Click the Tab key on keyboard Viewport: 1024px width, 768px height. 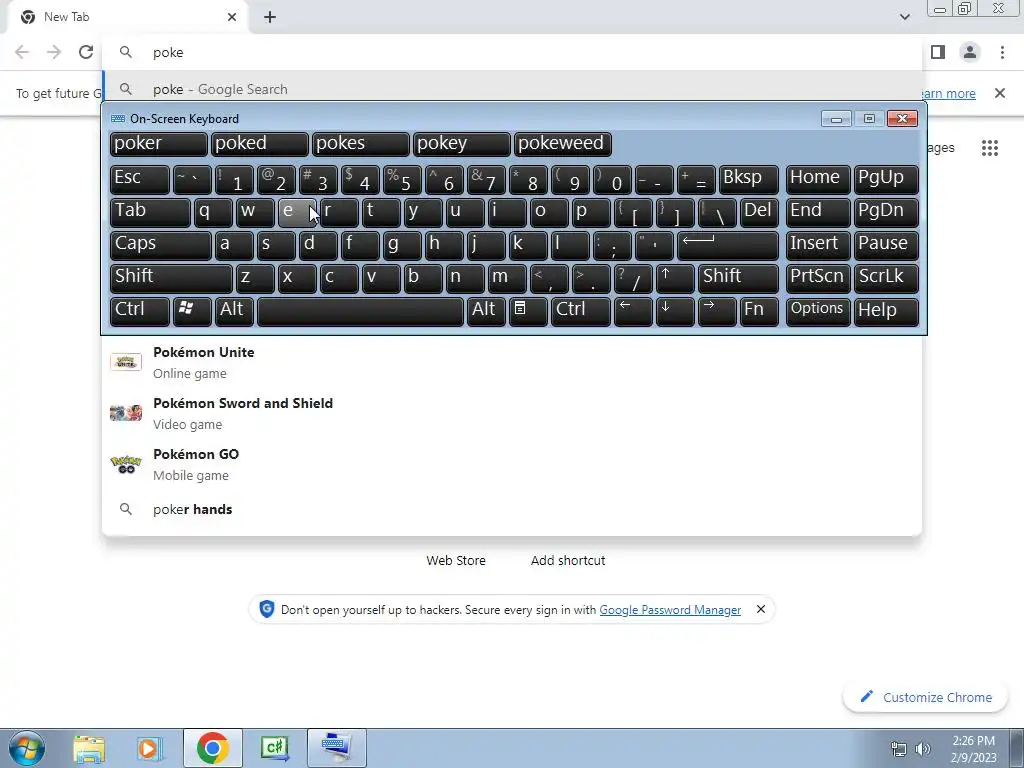pyautogui.click(x=150, y=212)
